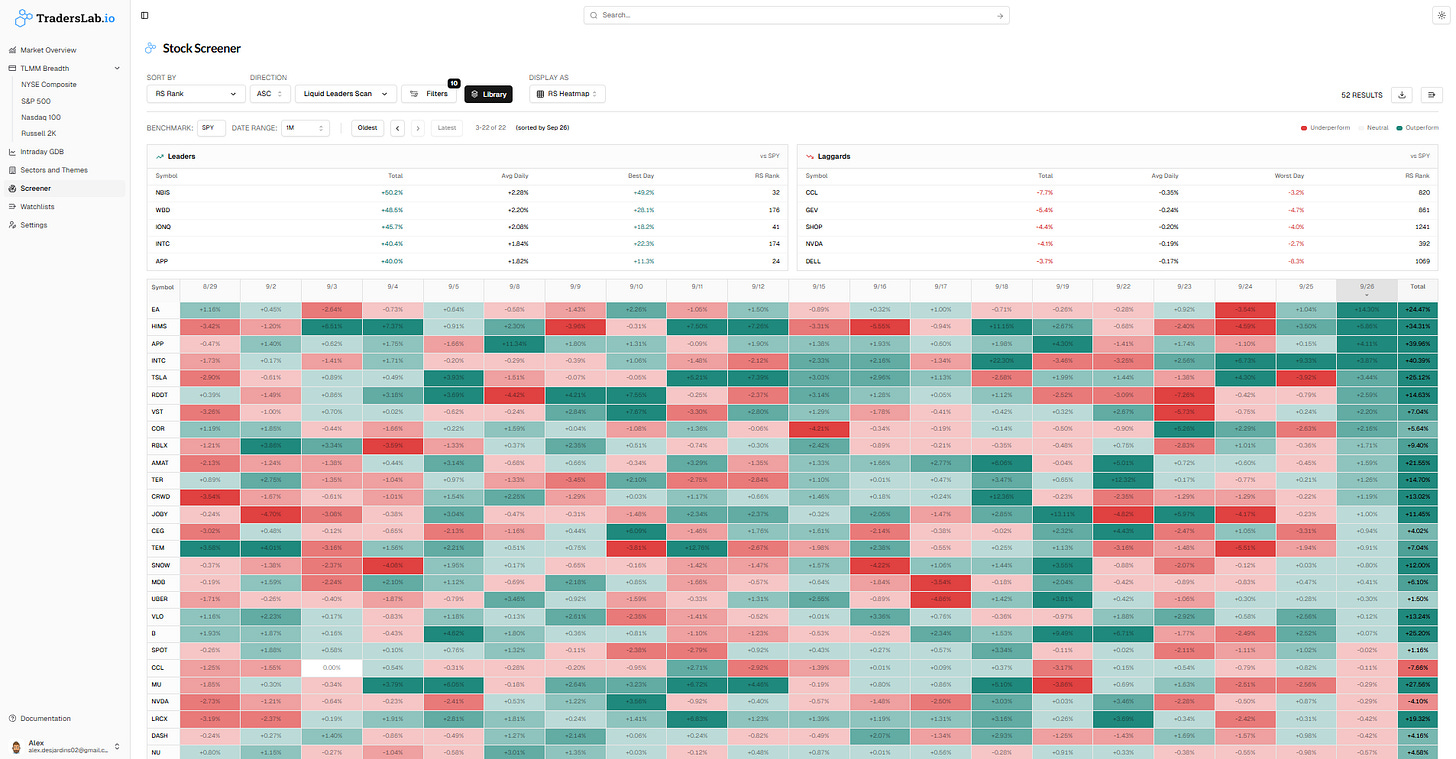Collapse the TLMM Breadth chevron

(x=118, y=68)
